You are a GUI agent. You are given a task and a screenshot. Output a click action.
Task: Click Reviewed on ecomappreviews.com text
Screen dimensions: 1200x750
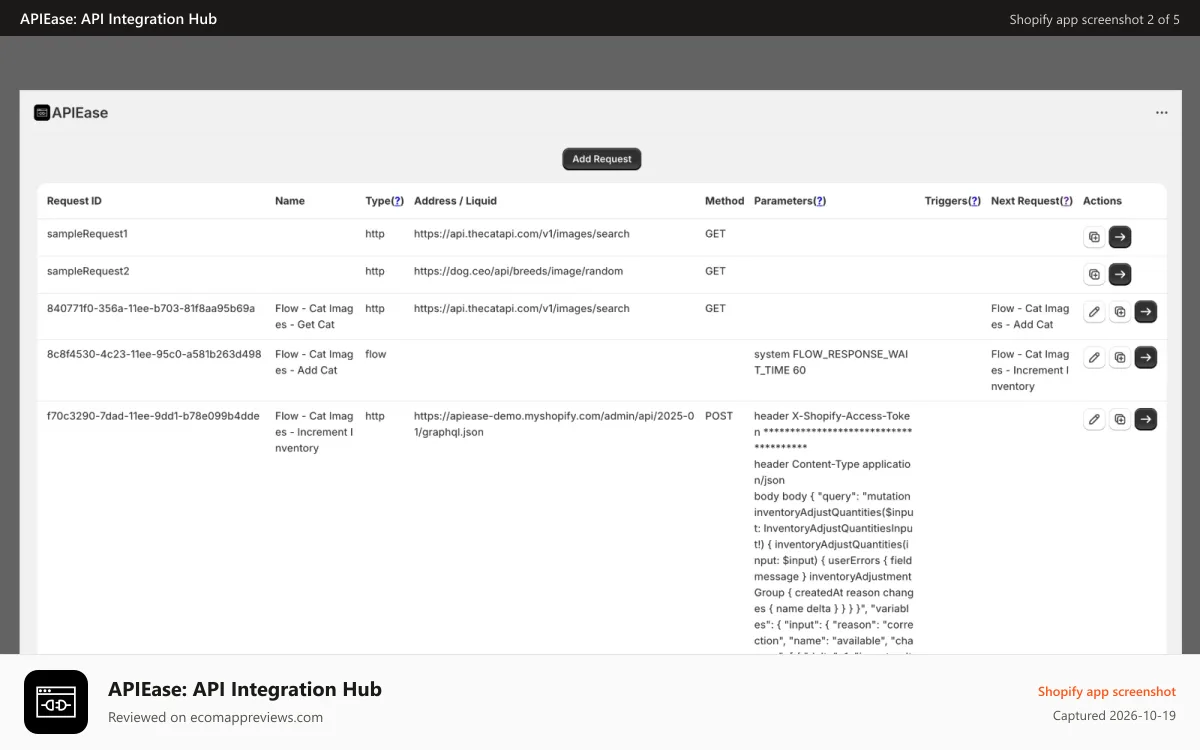[215, 717]
